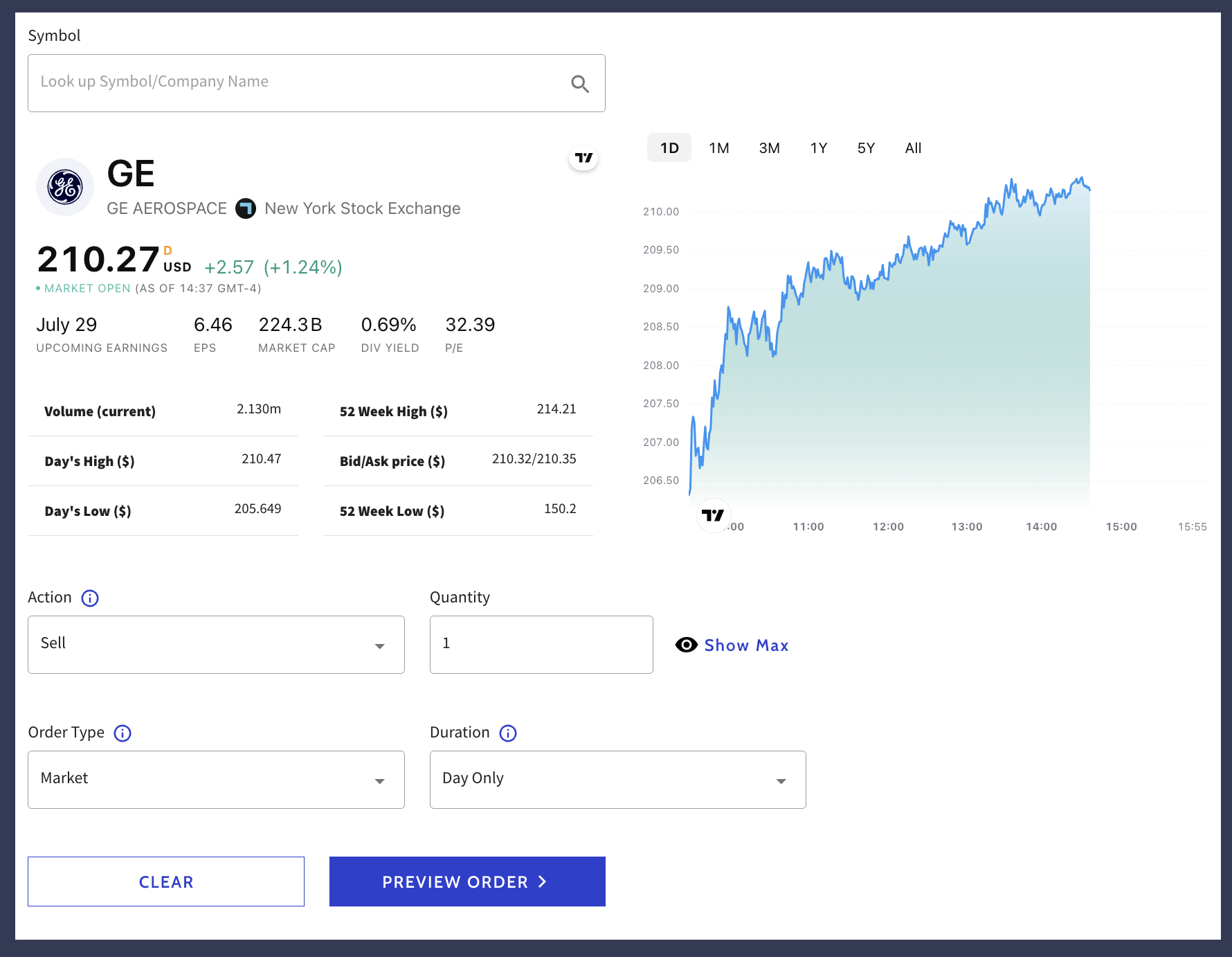Screen dimensions: 1232x957
Task: Expand the Action dropdown set to Sell
Action: coord(216,645)
